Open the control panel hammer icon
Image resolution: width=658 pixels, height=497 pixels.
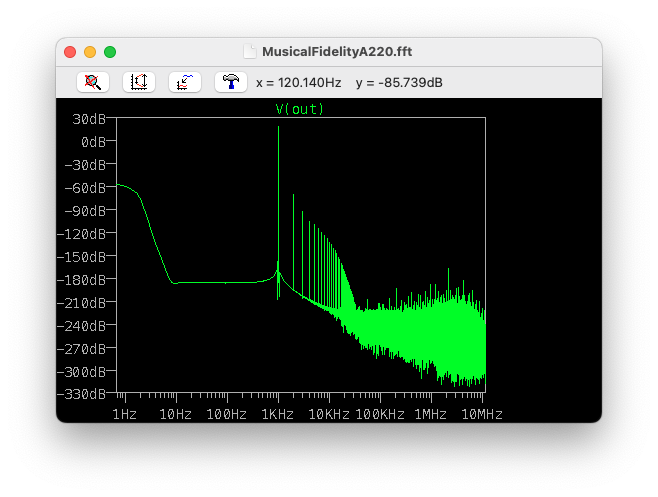[x=231, y=82]
